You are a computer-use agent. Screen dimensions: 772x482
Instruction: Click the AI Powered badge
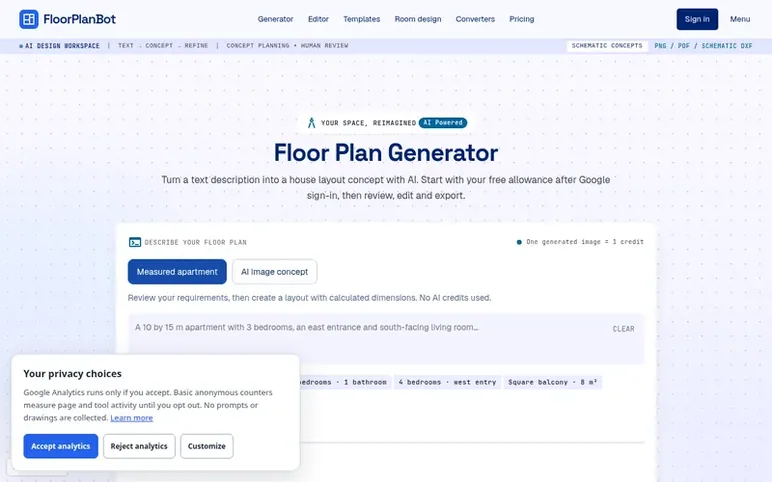(443, 123)
